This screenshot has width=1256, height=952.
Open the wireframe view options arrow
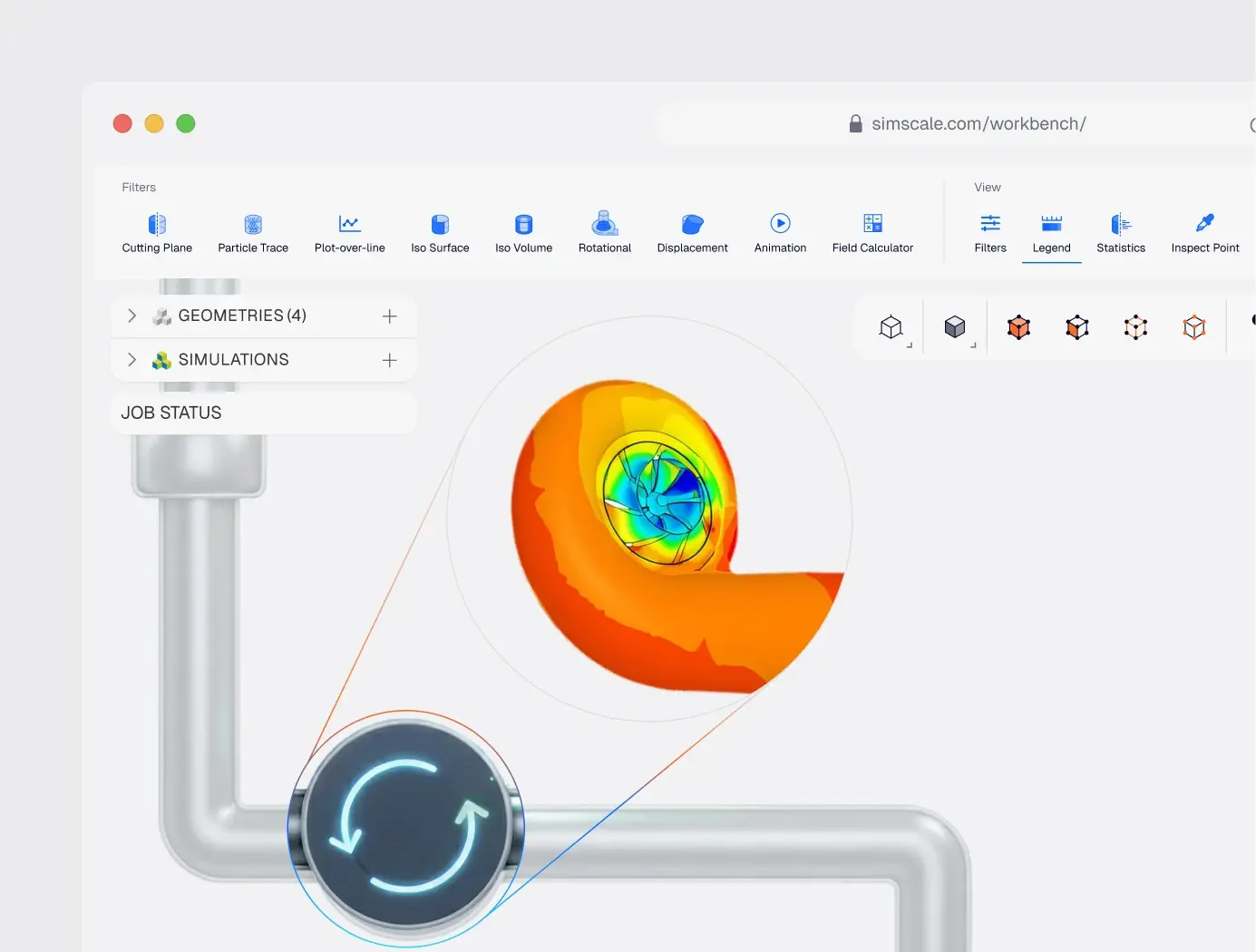click(910, 345)
